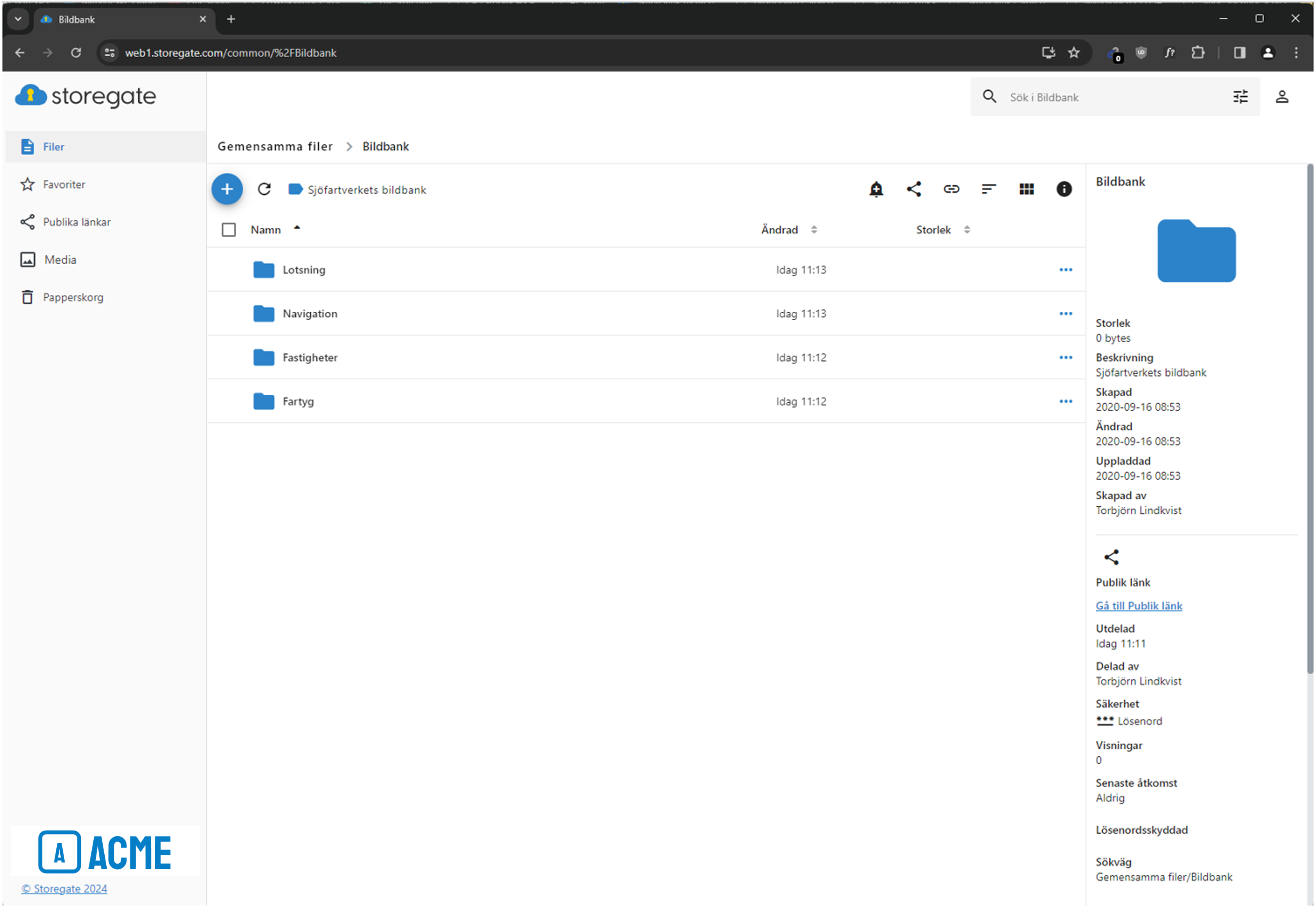Screen dimensions: 1316x906
Task: Open Papperskorg in the sidebar
Action: [x=73, y=297]
